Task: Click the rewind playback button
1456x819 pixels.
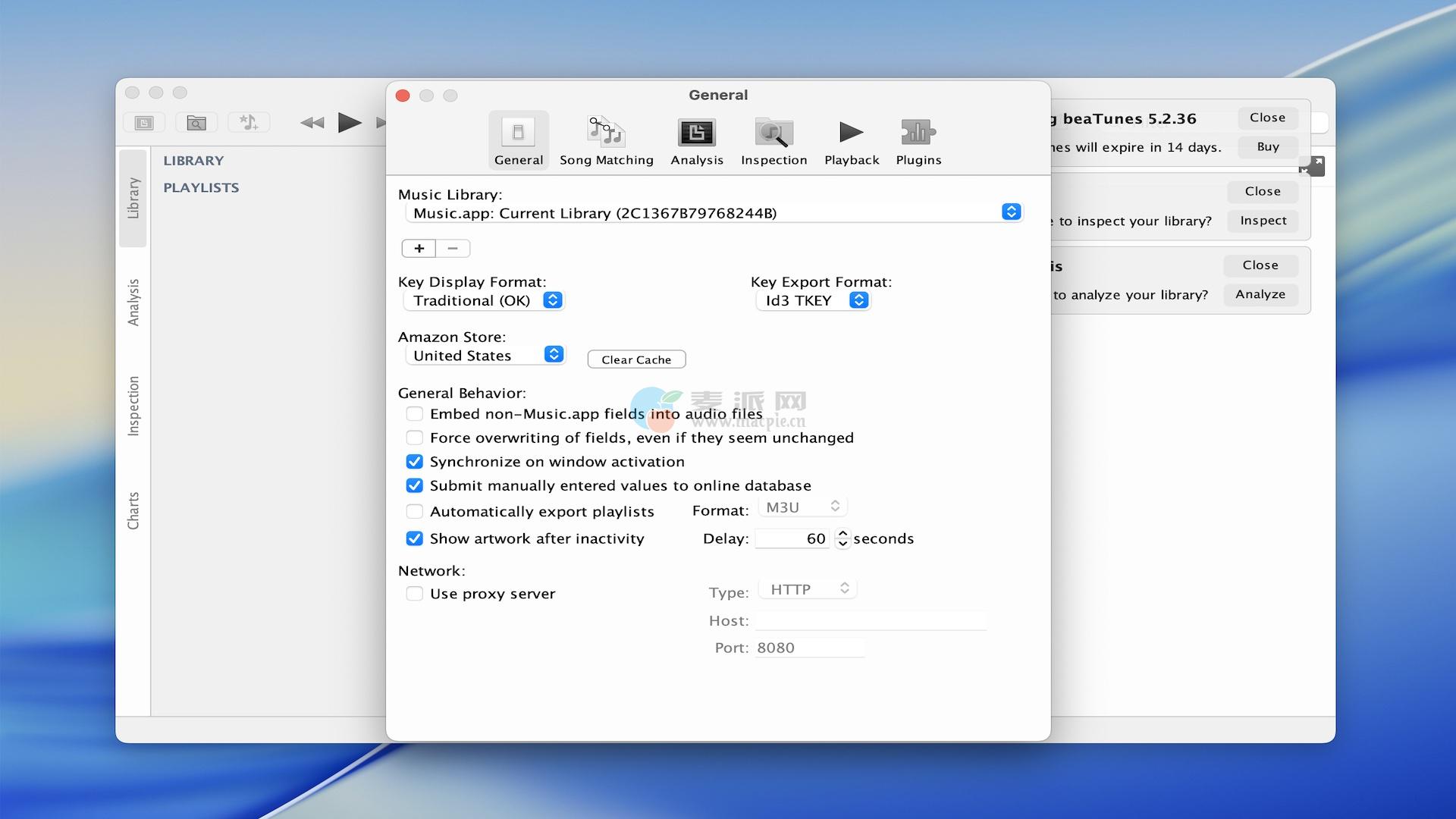Action: tap(312, 122)
